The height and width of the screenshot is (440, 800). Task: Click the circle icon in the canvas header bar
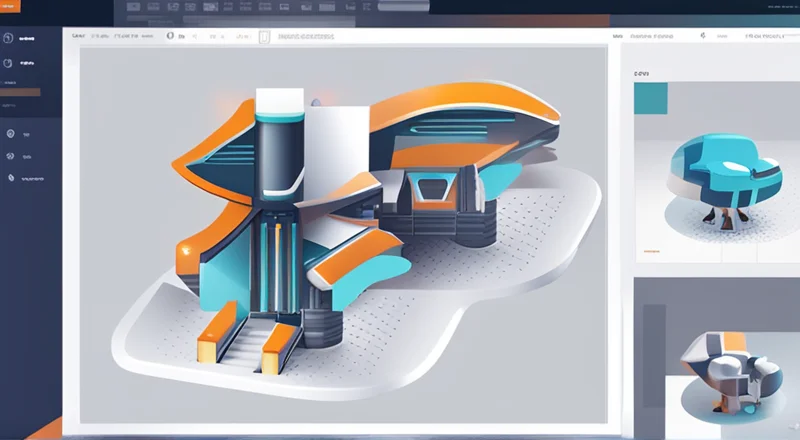coord(170,36)
